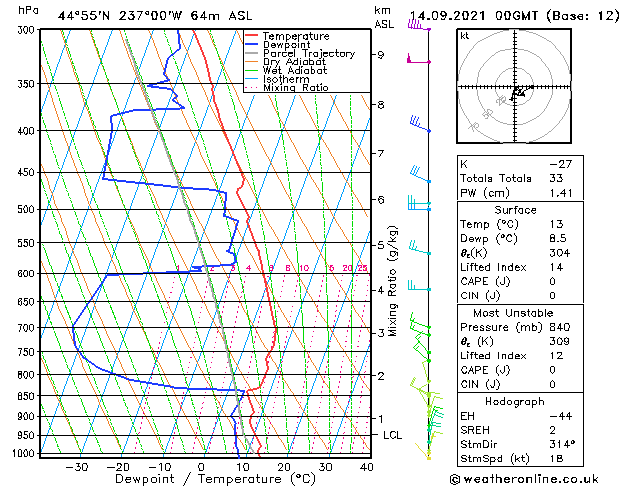Screen dimensions: 629x486
Task: Click the 'Surface' section heading
Action: [x=515, y=210]
